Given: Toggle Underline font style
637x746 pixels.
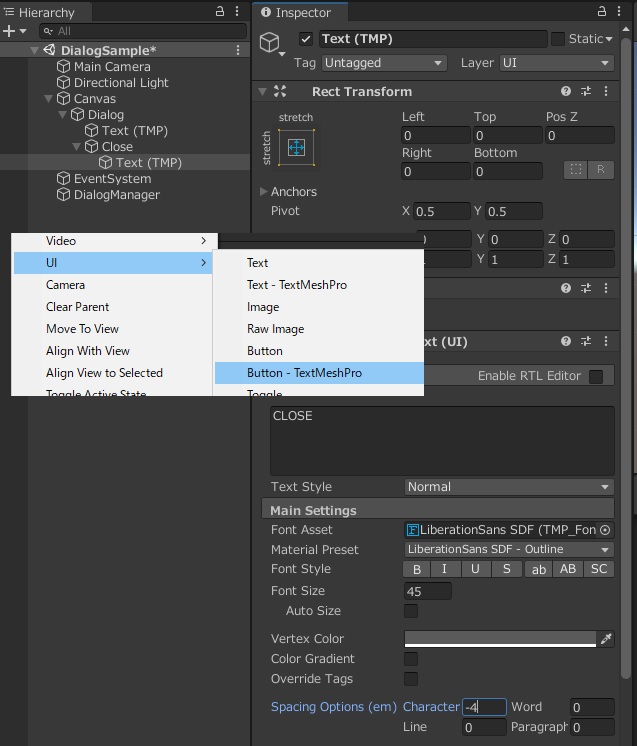Looking at the screenshot, I should pos(475,569).
